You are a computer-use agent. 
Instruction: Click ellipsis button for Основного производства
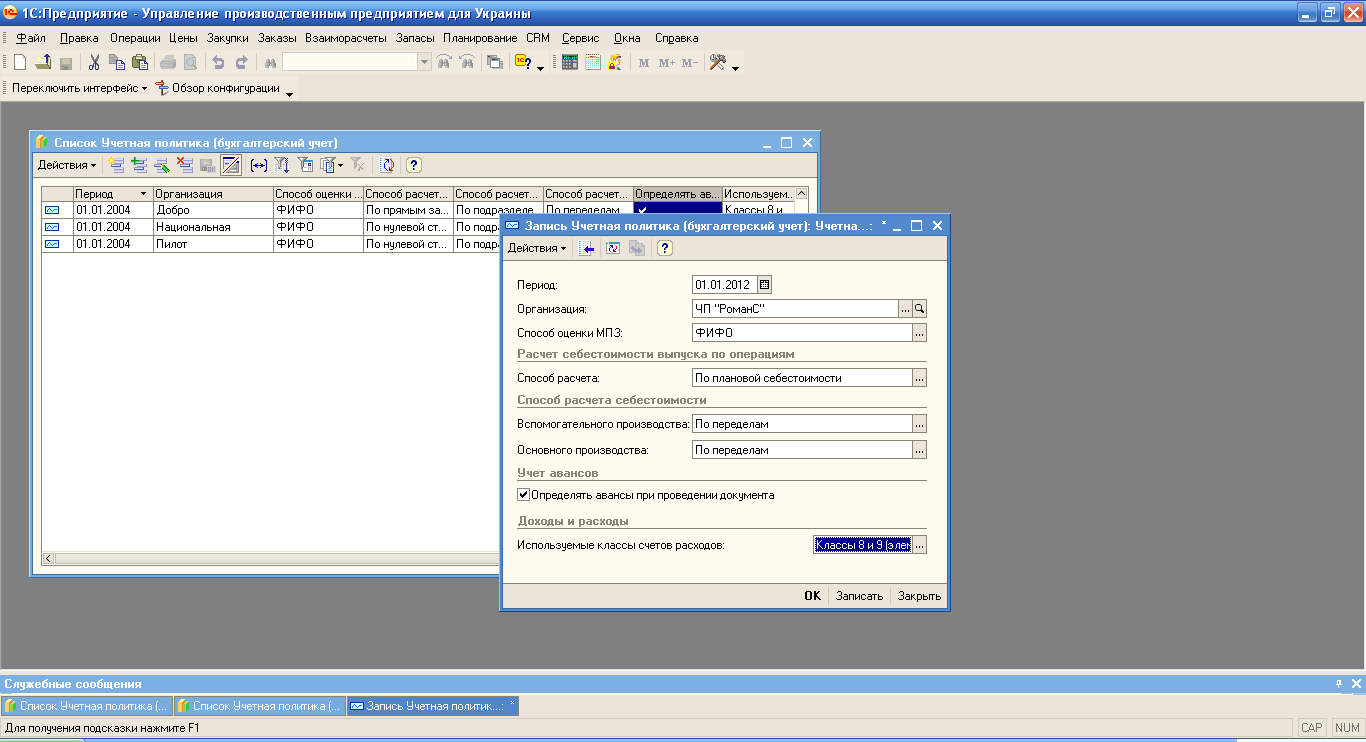(x=920, y=450)
